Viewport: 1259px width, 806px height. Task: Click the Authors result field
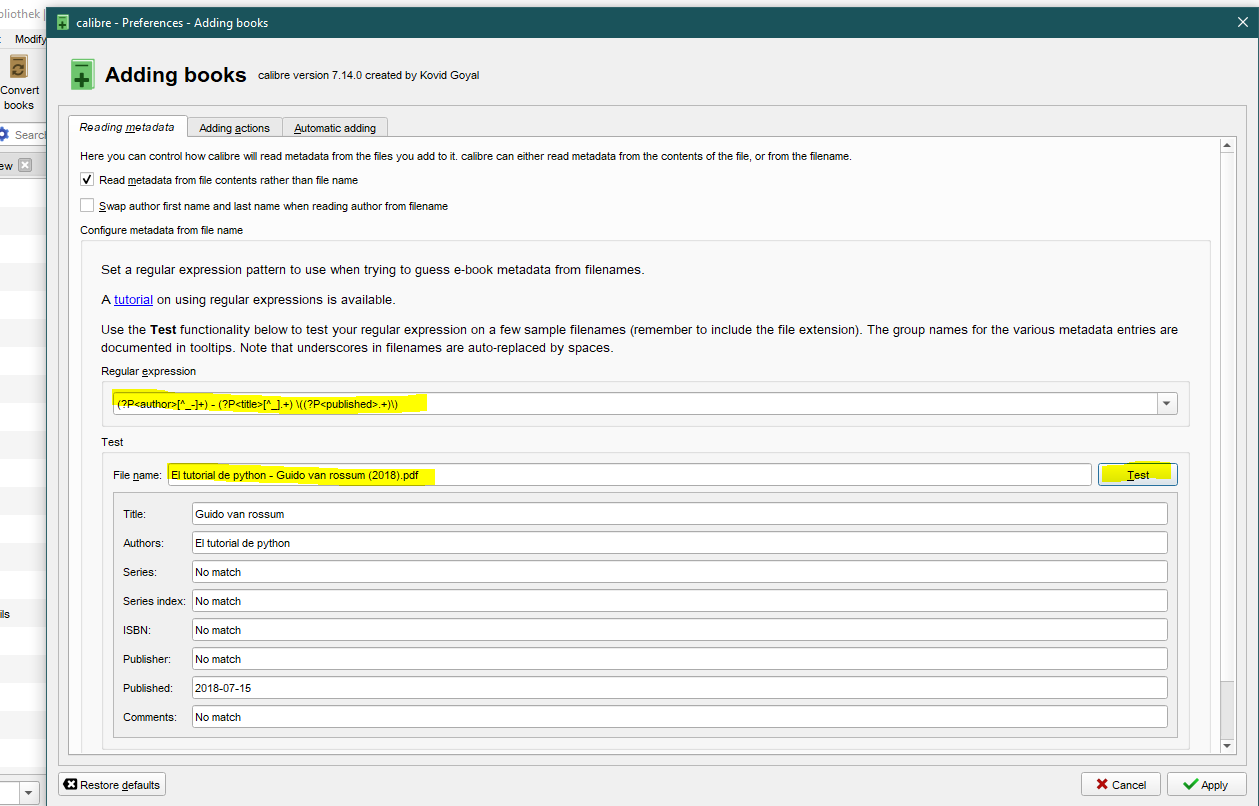(x=680, y=543)
